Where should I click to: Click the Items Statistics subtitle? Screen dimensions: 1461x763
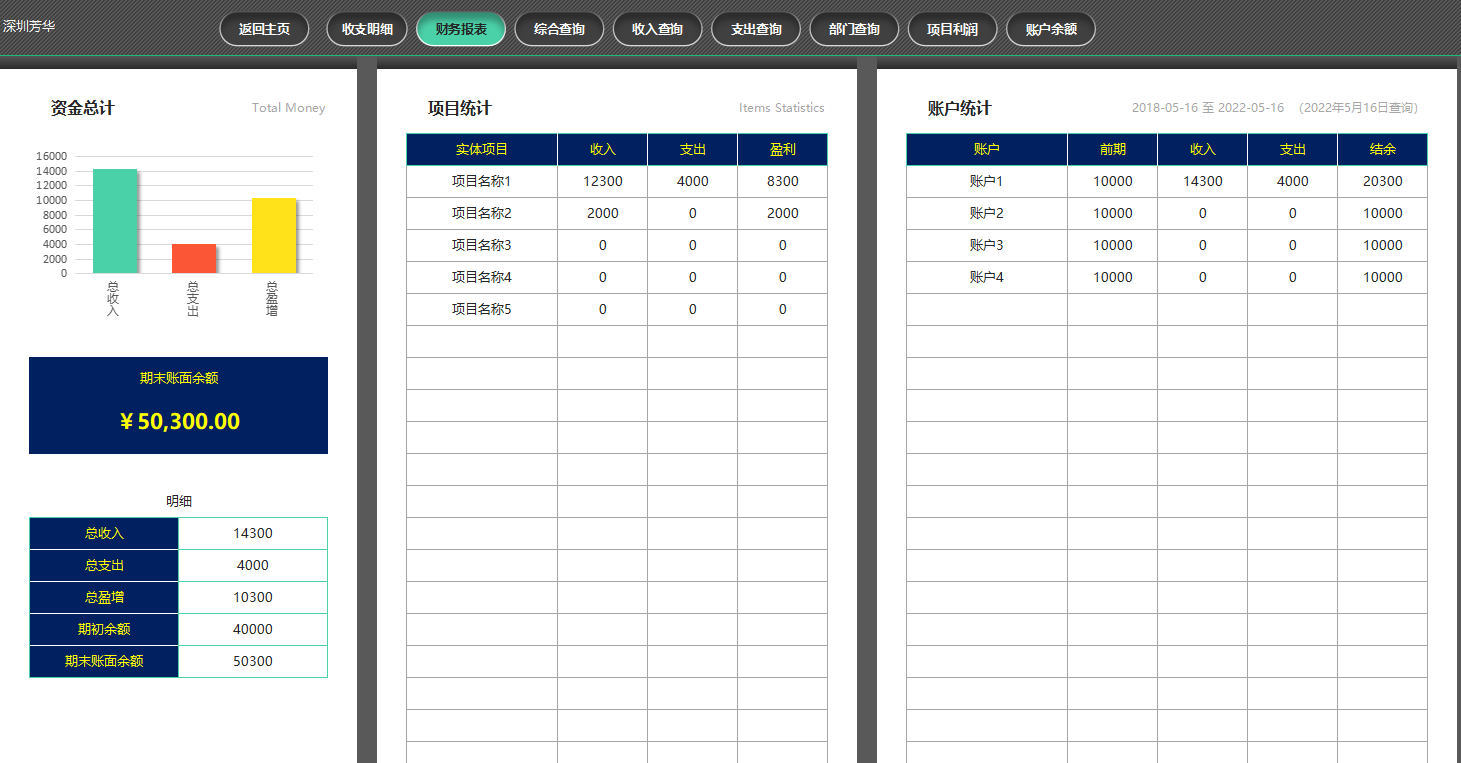tap(782, 108)
